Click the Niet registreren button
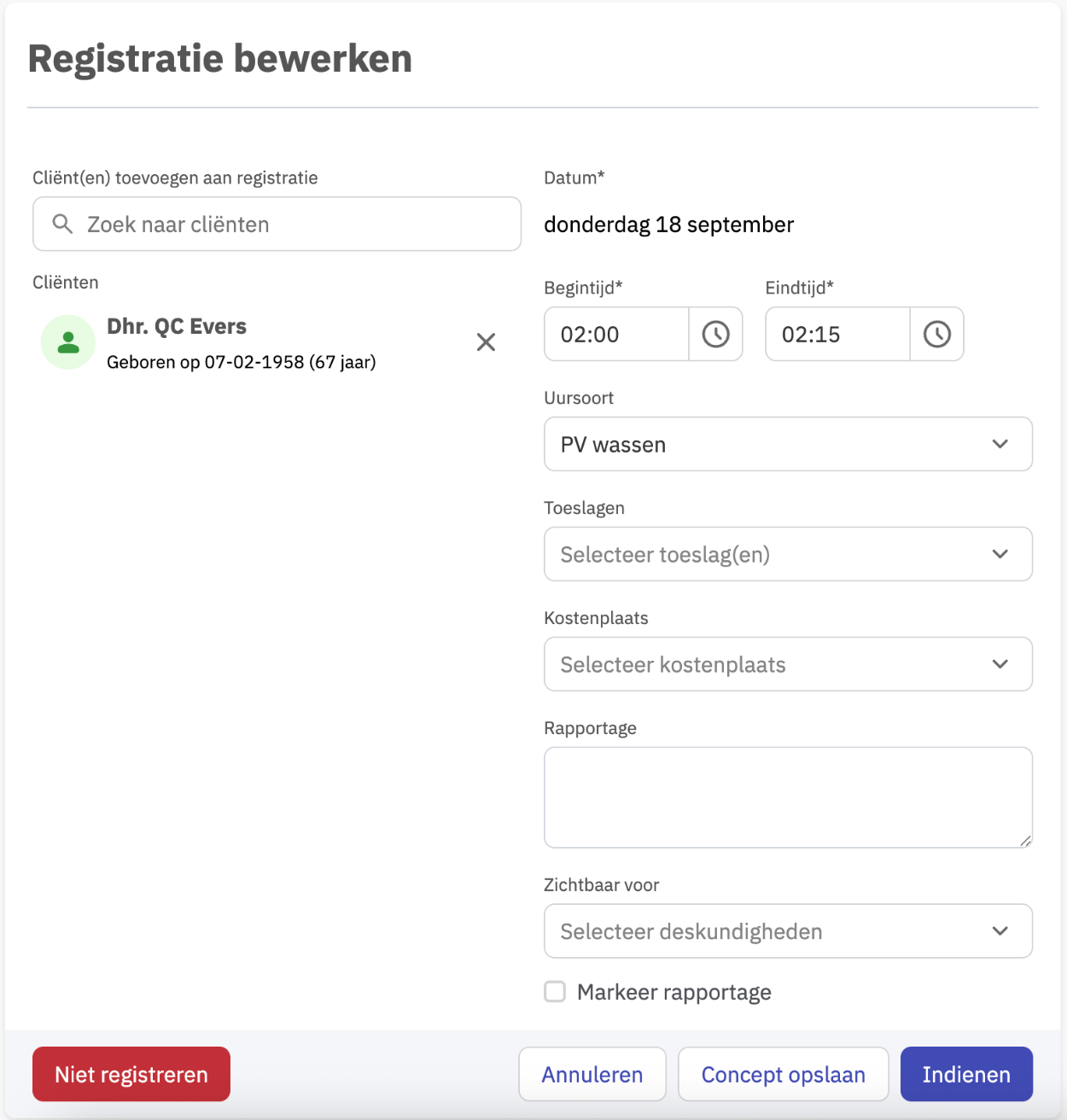Image resolution: width=1067 pixels, height=1120 pixels. click(x=131, y=1074)
